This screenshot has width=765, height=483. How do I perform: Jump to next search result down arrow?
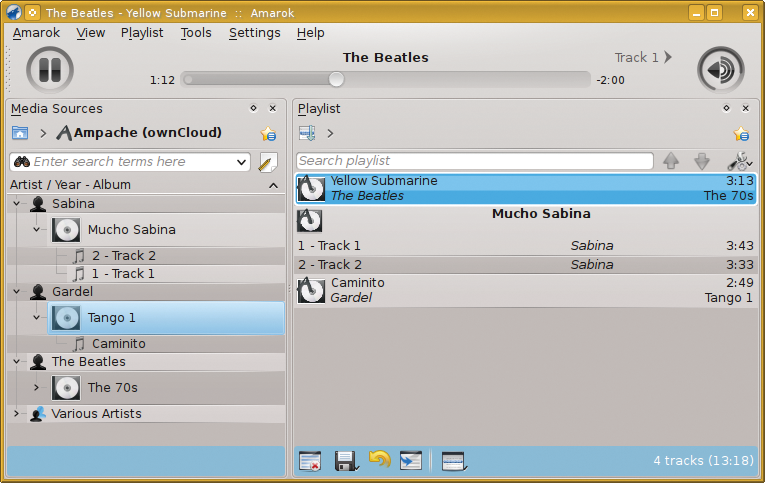click(x=702, y=161)
